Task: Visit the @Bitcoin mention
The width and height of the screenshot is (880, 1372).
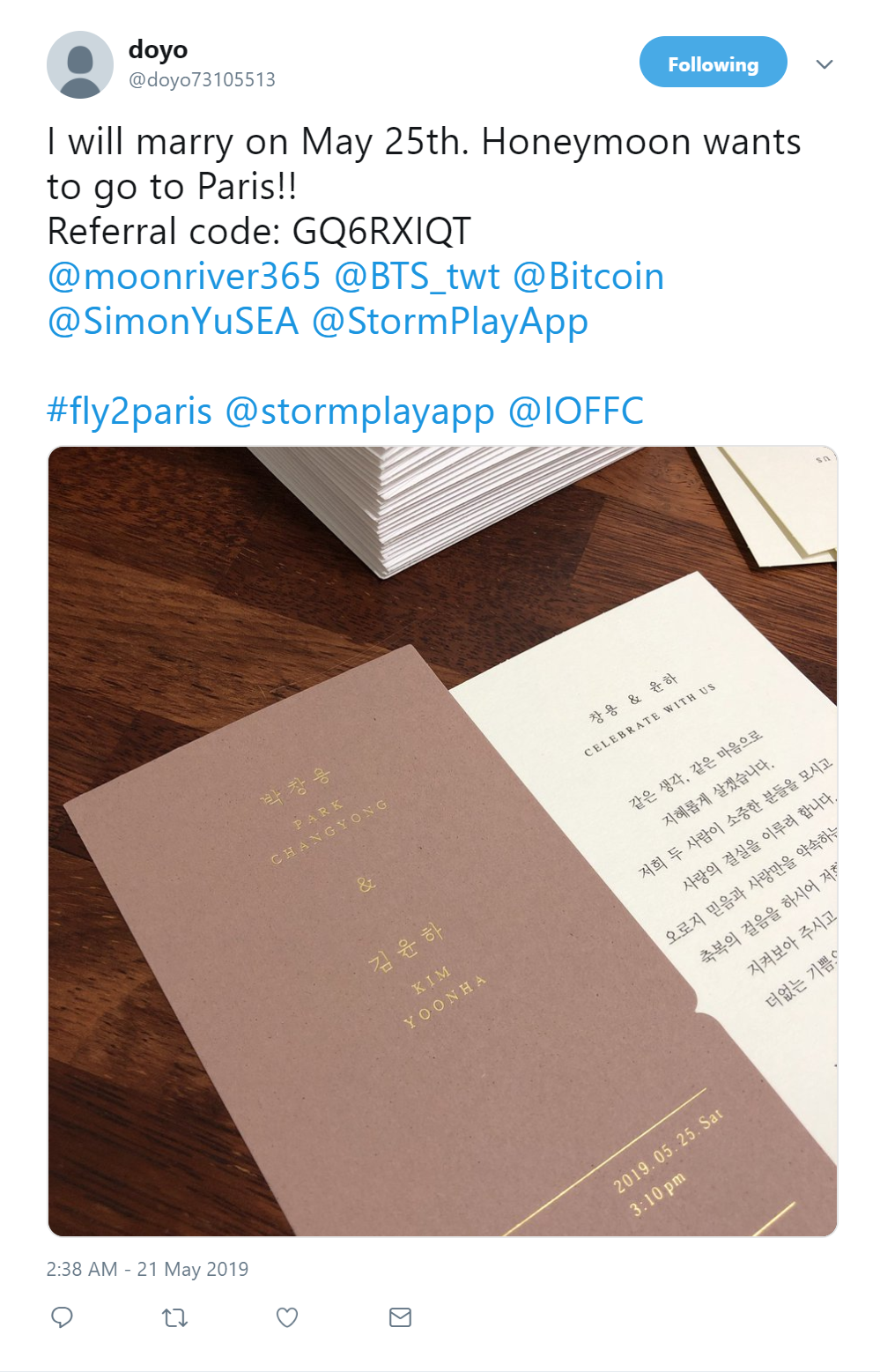Action: pyautogui.click(x=588, y=277)
